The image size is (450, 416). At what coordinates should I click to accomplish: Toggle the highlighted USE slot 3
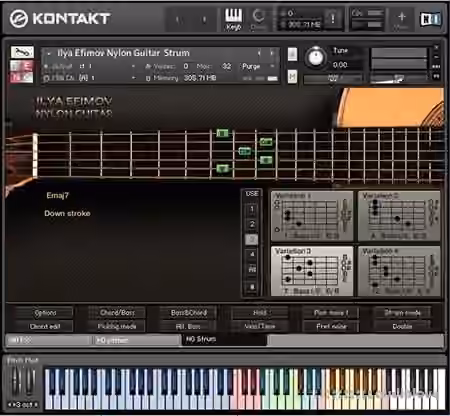click(x=252, y=239)
